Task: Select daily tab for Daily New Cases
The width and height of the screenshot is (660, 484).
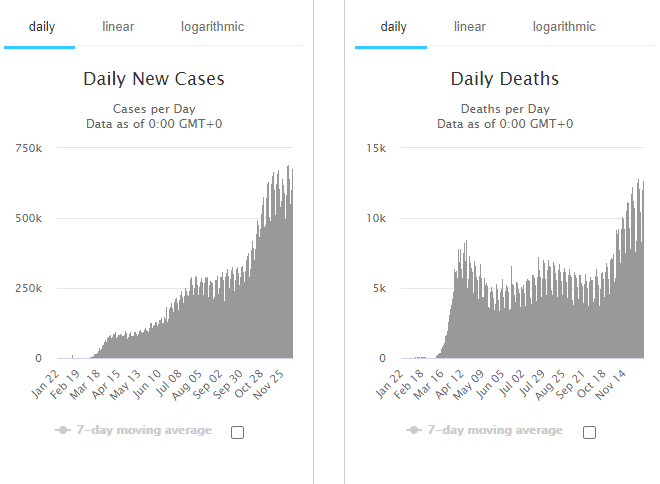Action: coord(41,27)
